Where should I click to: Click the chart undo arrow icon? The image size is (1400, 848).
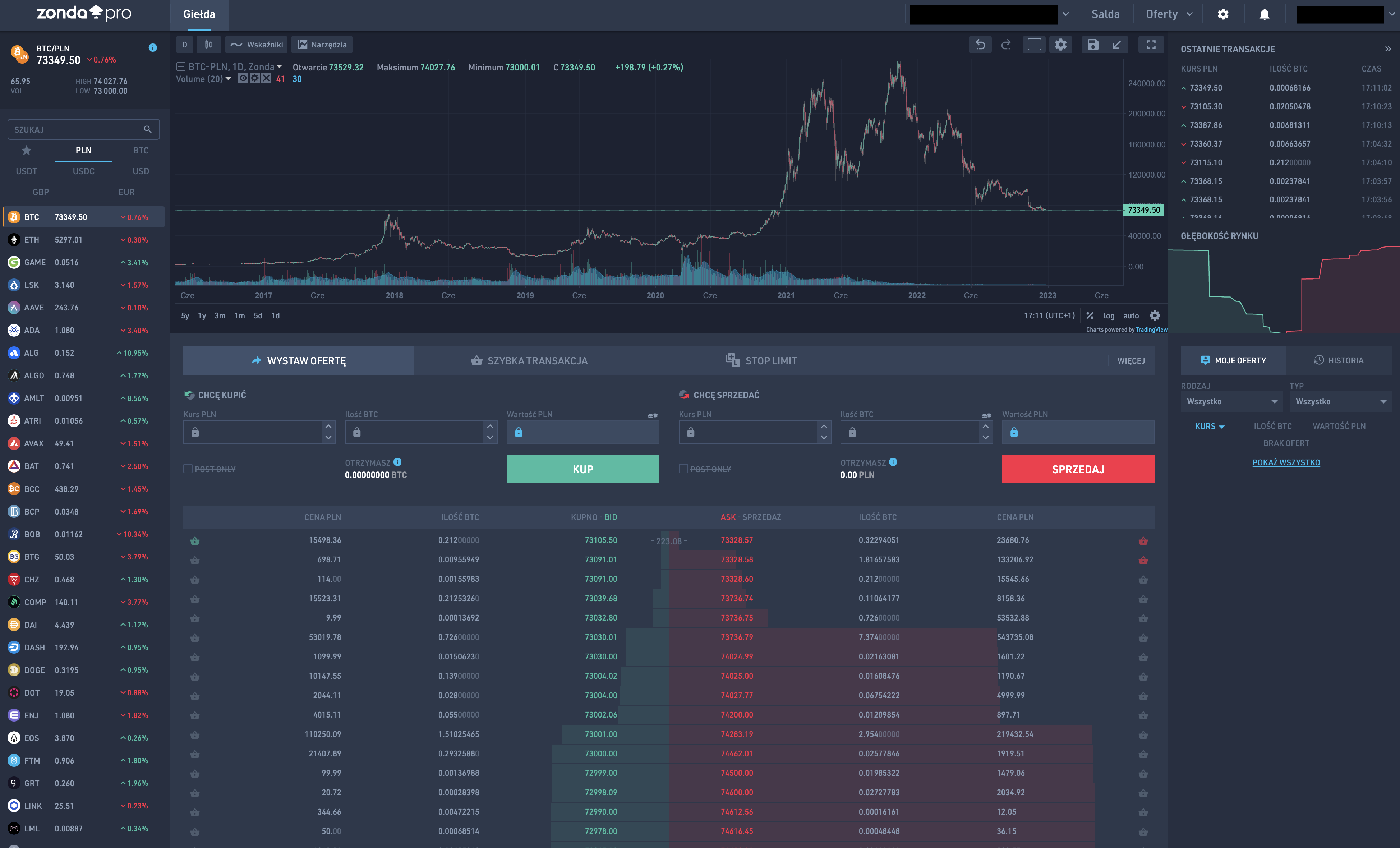[x=980, y=45]
